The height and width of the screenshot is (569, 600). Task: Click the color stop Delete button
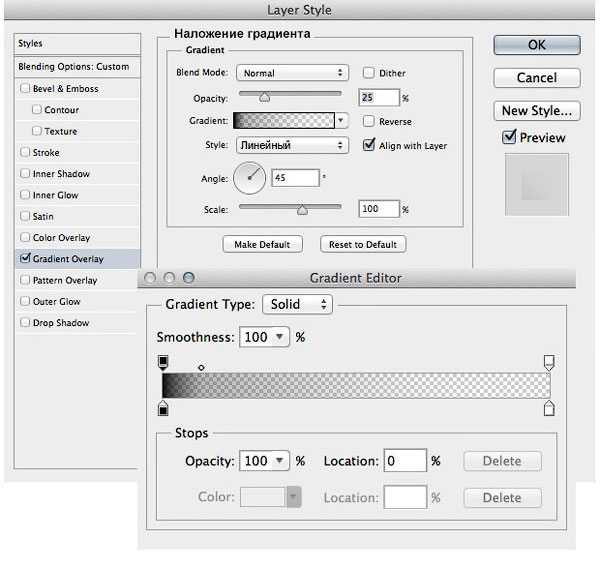pos(502,497)
